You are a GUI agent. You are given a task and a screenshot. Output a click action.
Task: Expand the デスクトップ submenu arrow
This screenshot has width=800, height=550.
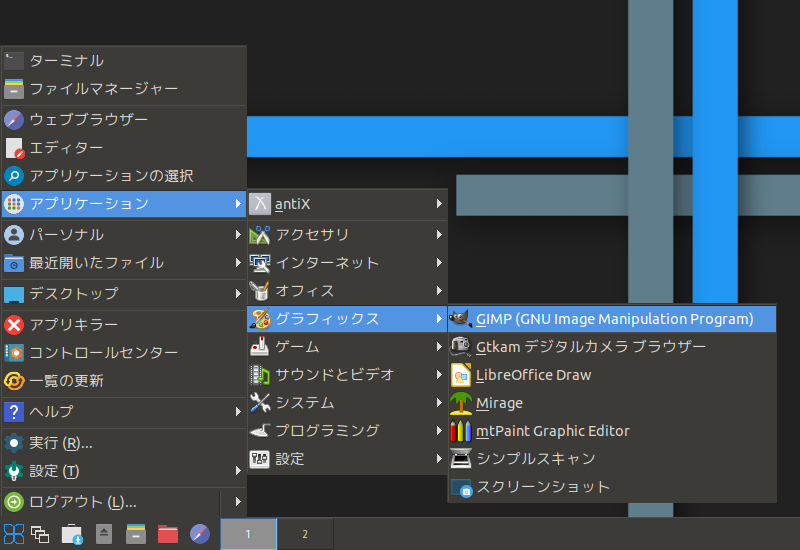point(238,294)
